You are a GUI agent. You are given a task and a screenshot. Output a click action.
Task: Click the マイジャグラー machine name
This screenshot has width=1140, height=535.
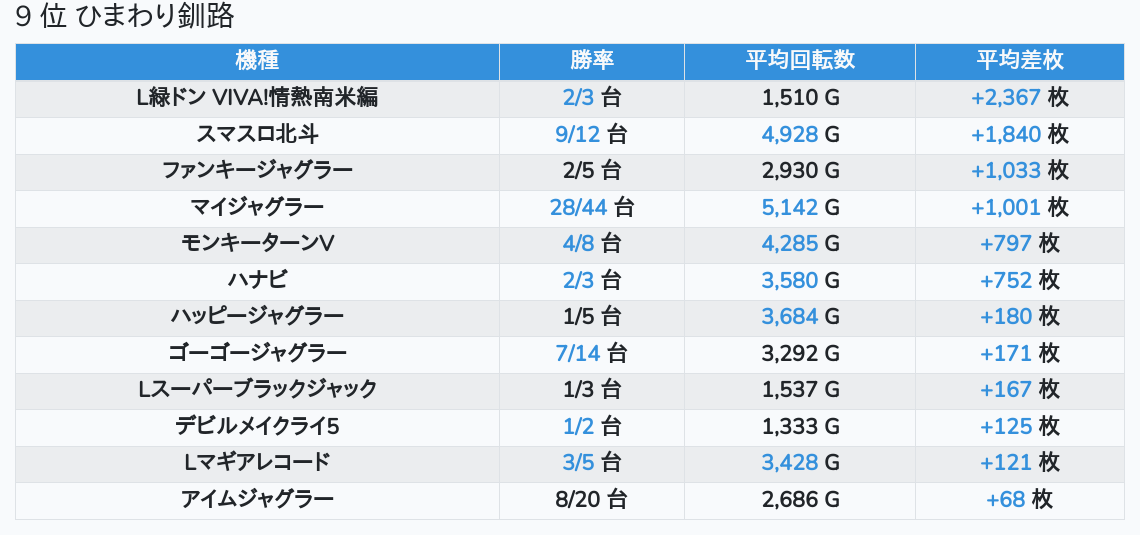pos(257,207)
